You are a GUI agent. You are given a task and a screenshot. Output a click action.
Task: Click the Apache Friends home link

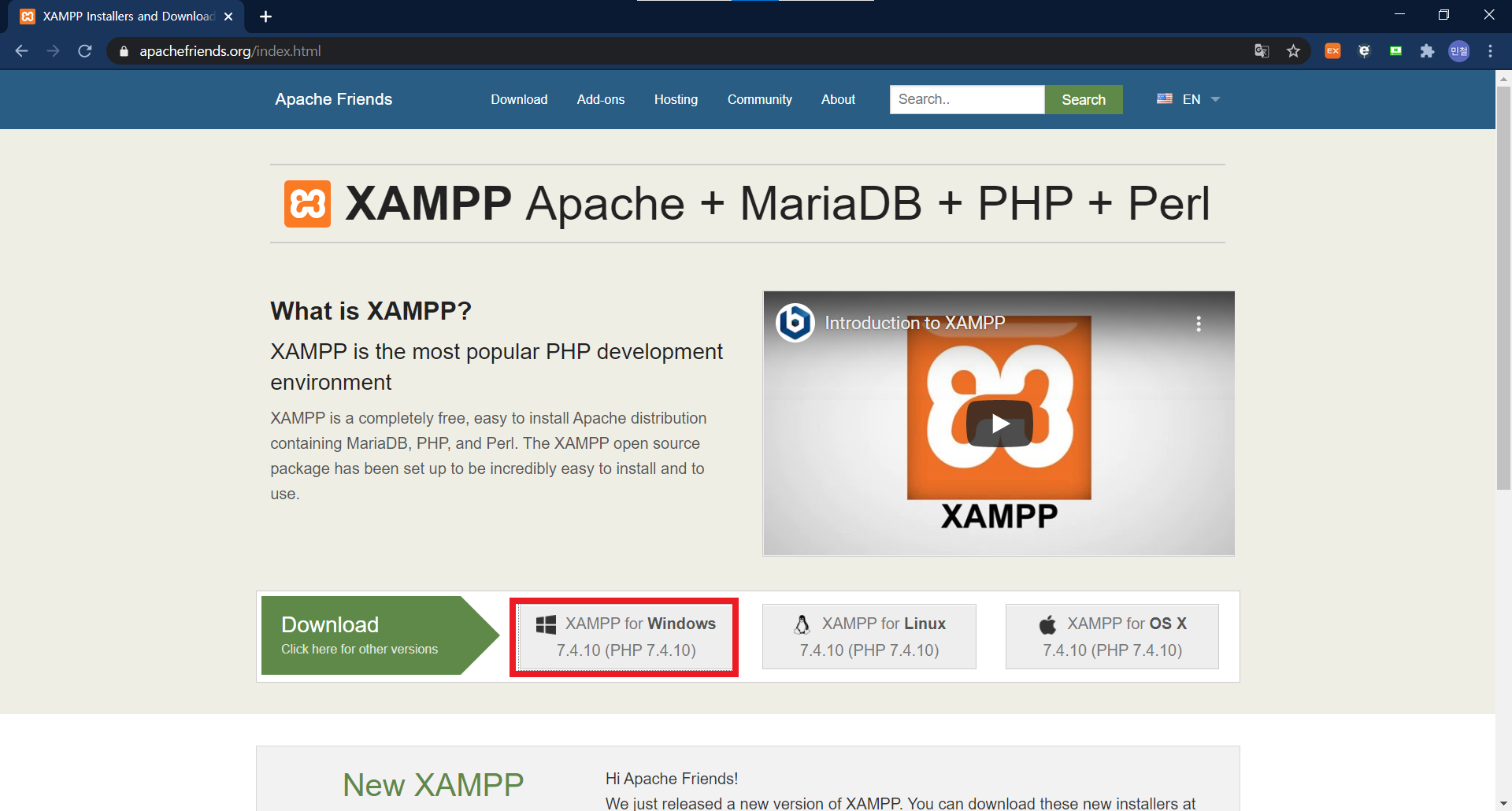334,99
